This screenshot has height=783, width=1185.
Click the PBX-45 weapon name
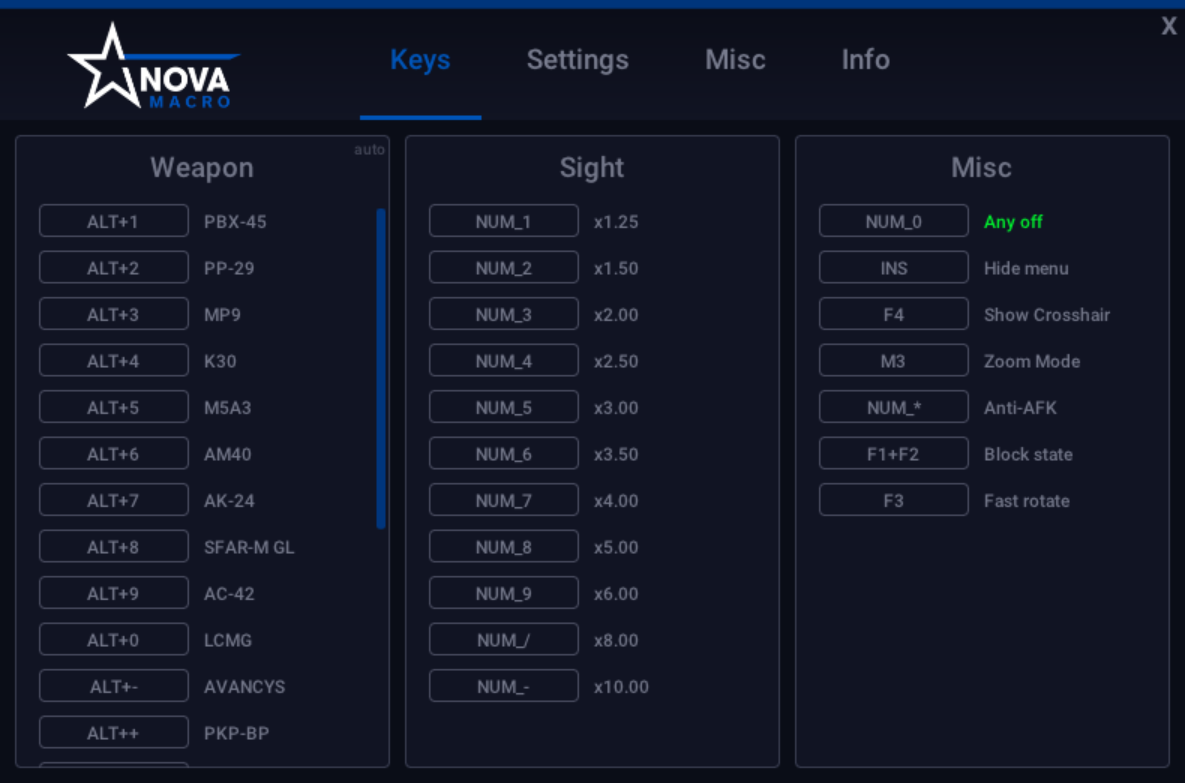pos(235,221)
